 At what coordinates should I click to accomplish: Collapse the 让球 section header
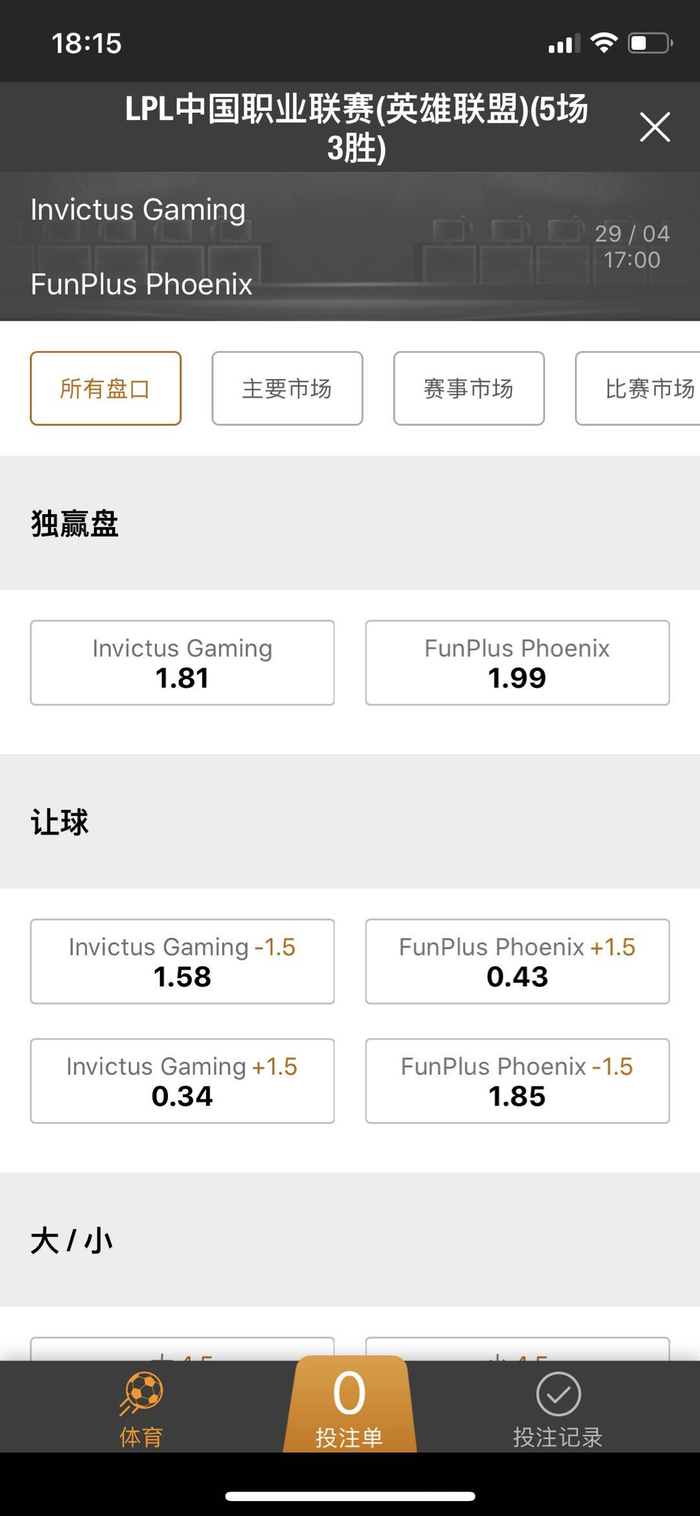tap(350, 822)
